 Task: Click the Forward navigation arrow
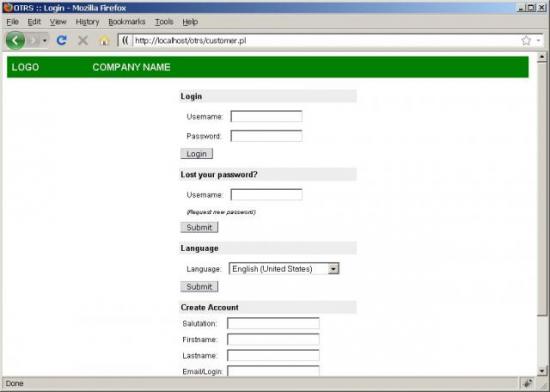point(34,41)
